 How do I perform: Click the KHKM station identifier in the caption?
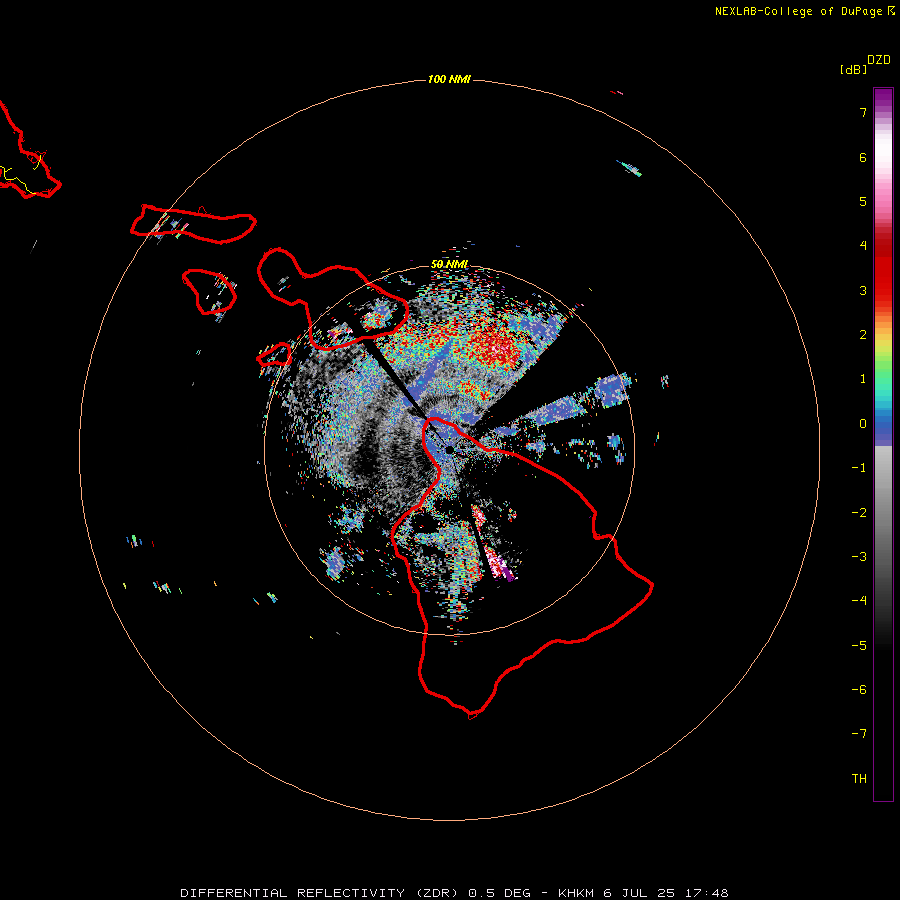pos(576,893)
